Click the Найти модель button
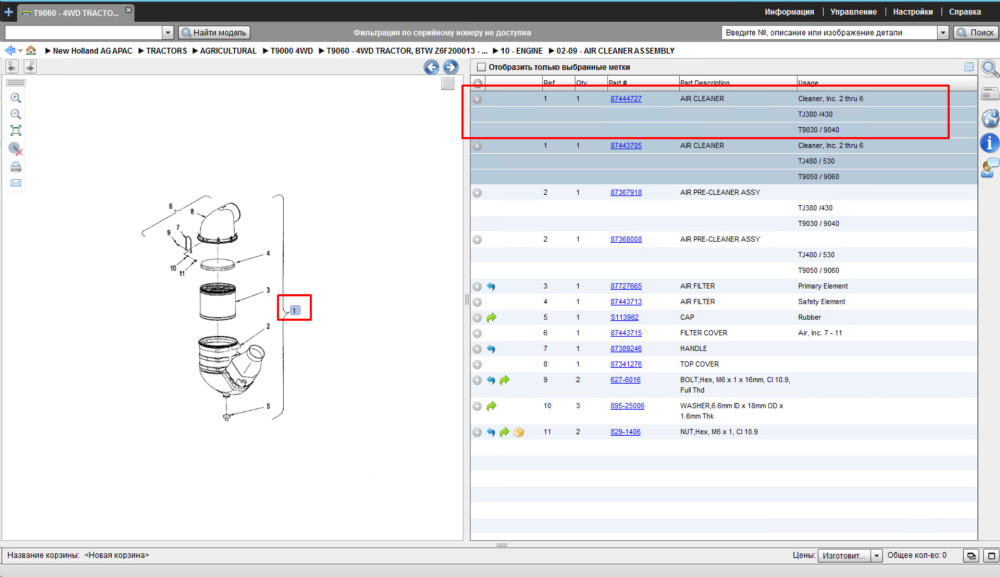 (214, 33)
